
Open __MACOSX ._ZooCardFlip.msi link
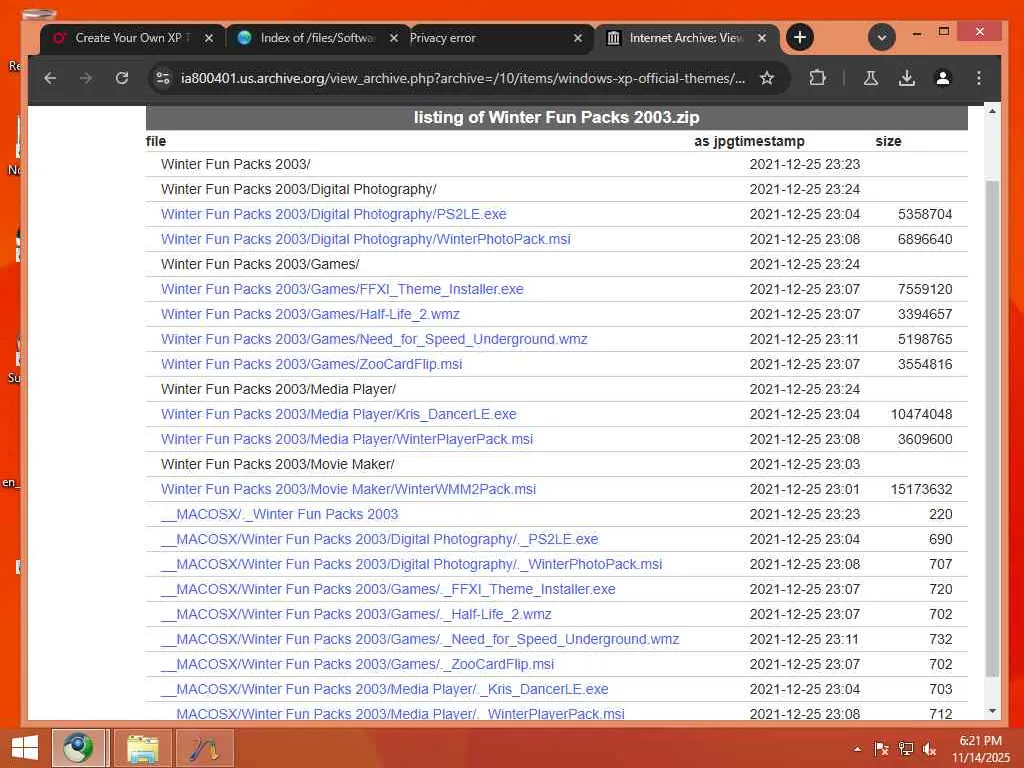357,664
